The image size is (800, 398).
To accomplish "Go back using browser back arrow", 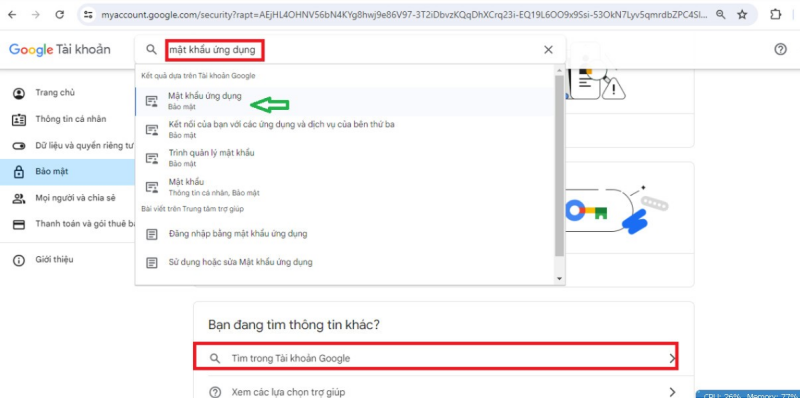I will point(12,15).
